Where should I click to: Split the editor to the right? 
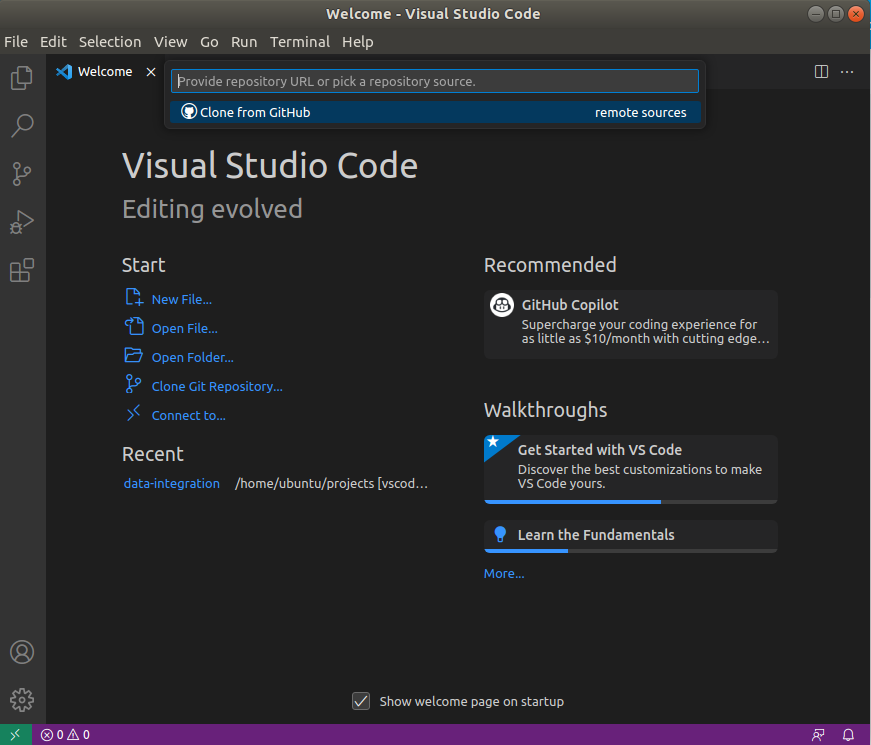pyautogui.click(x=821, y=72)
